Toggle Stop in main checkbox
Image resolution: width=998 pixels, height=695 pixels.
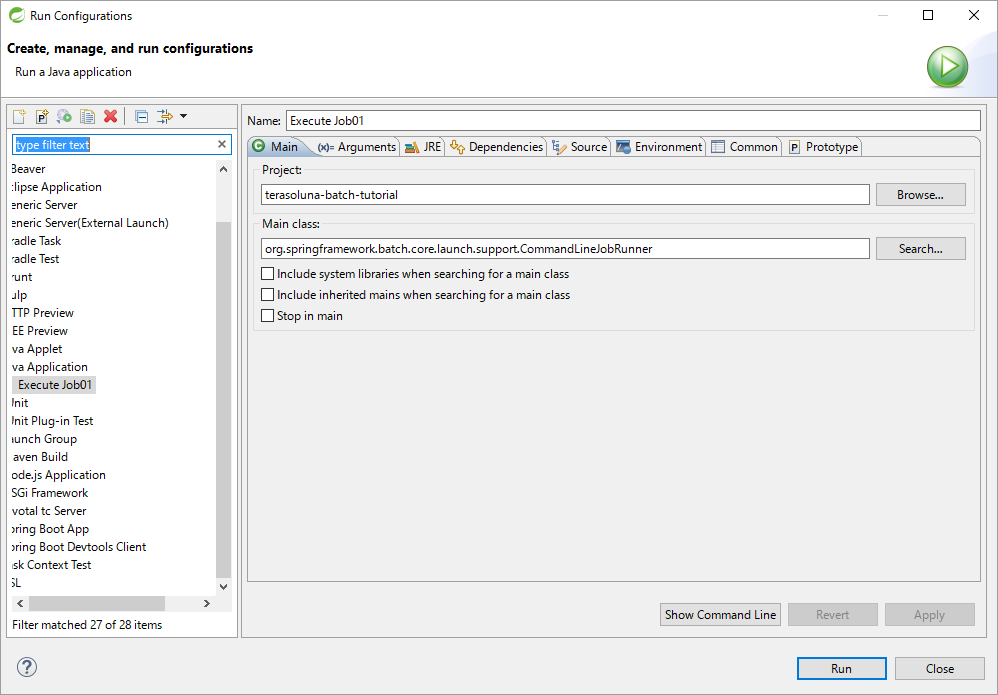(267, 316)
